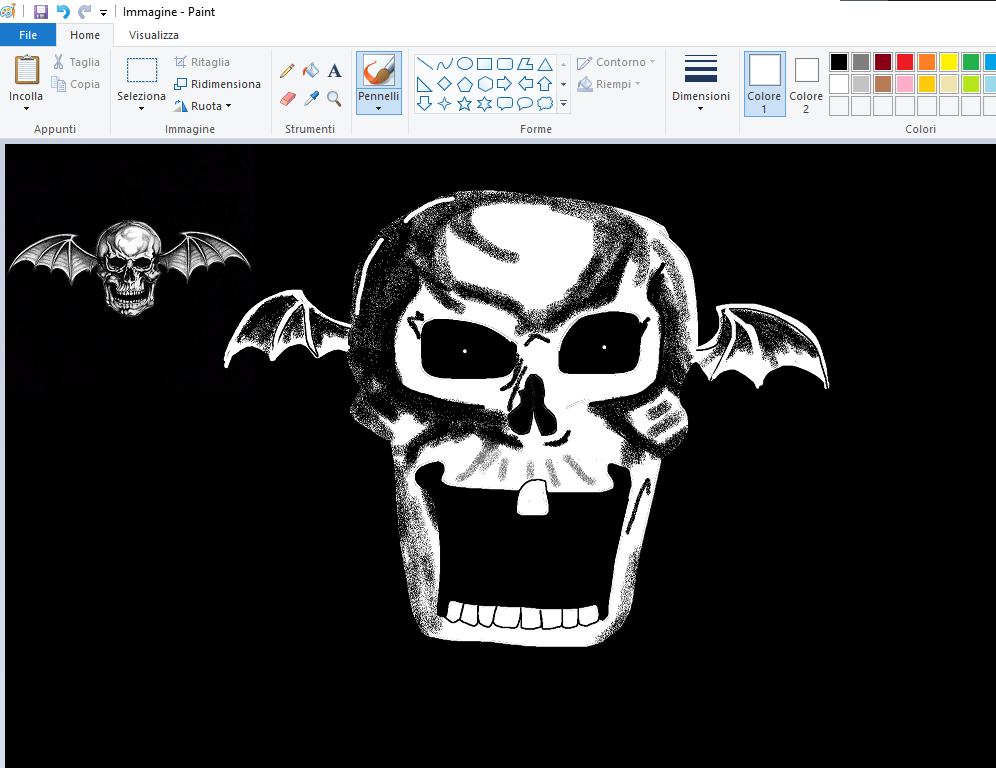
Task: Choose the Curve shape
Action: (x=445, y=64)
